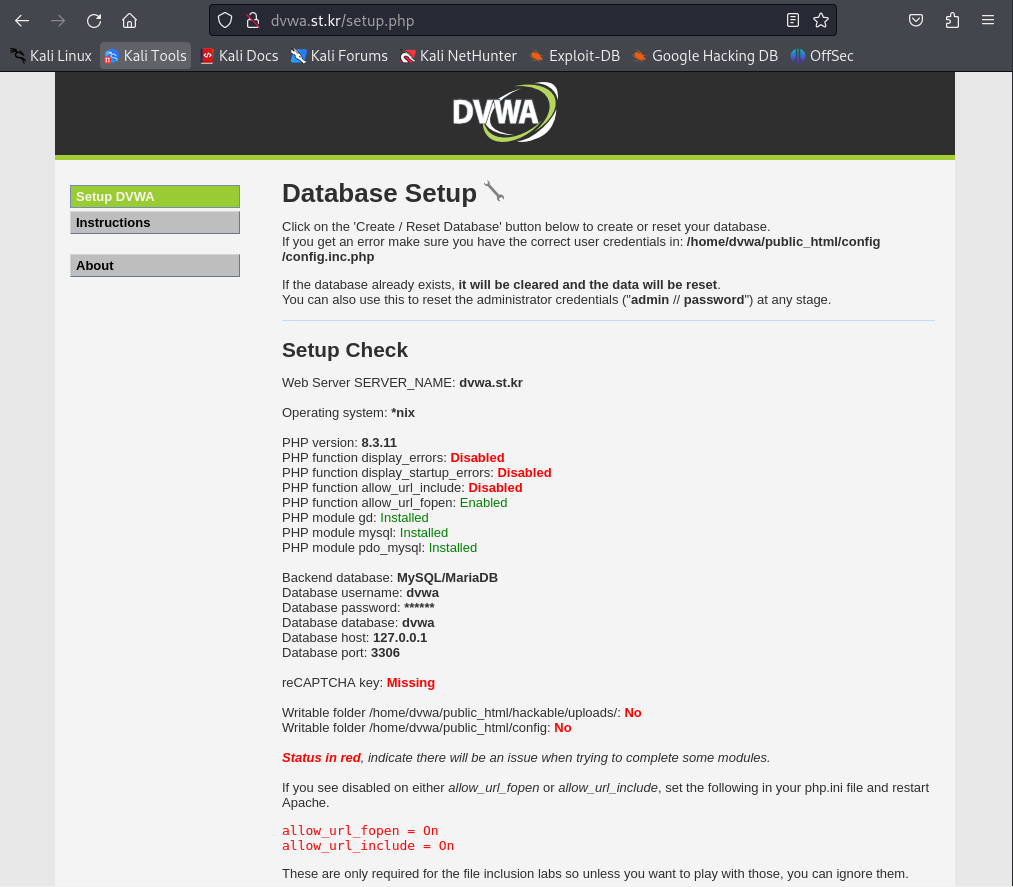Click the OffSec bookmark icon
Screen dimensions: 1013x887
798,56
